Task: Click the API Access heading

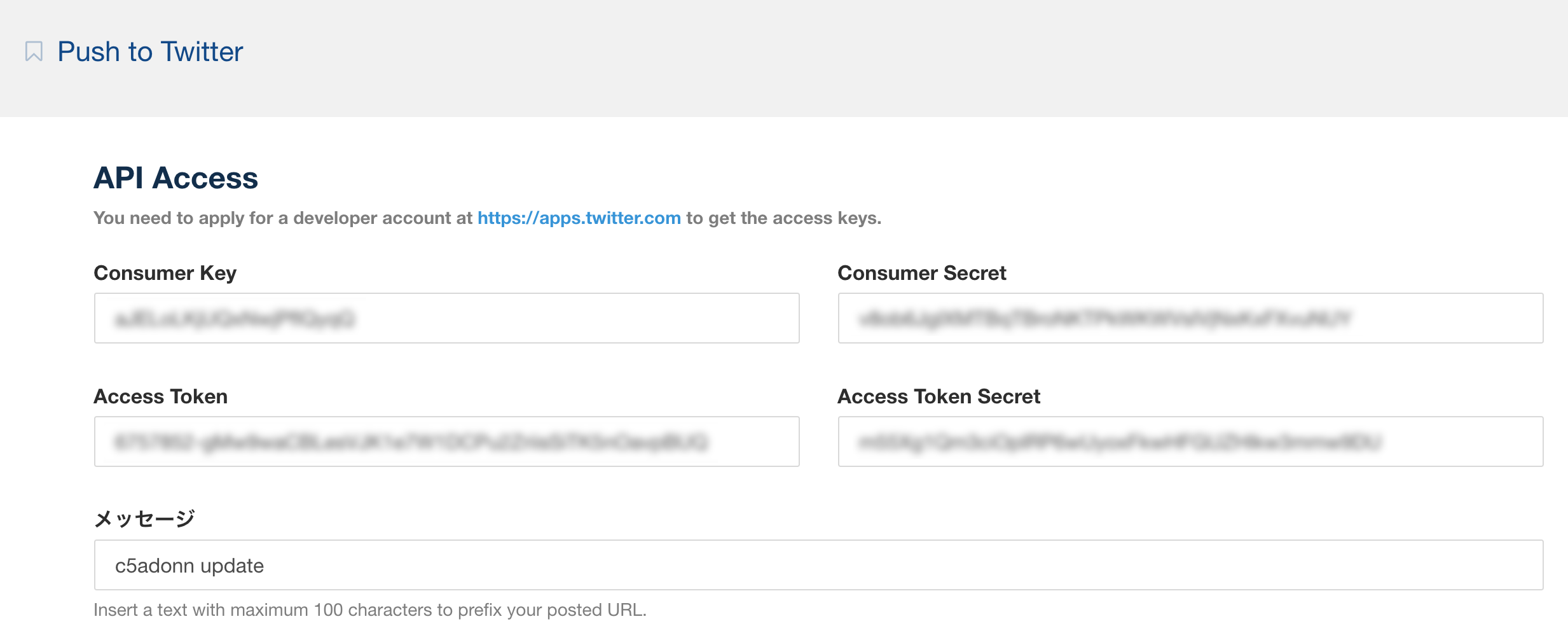Action: [x=175, y=178]
